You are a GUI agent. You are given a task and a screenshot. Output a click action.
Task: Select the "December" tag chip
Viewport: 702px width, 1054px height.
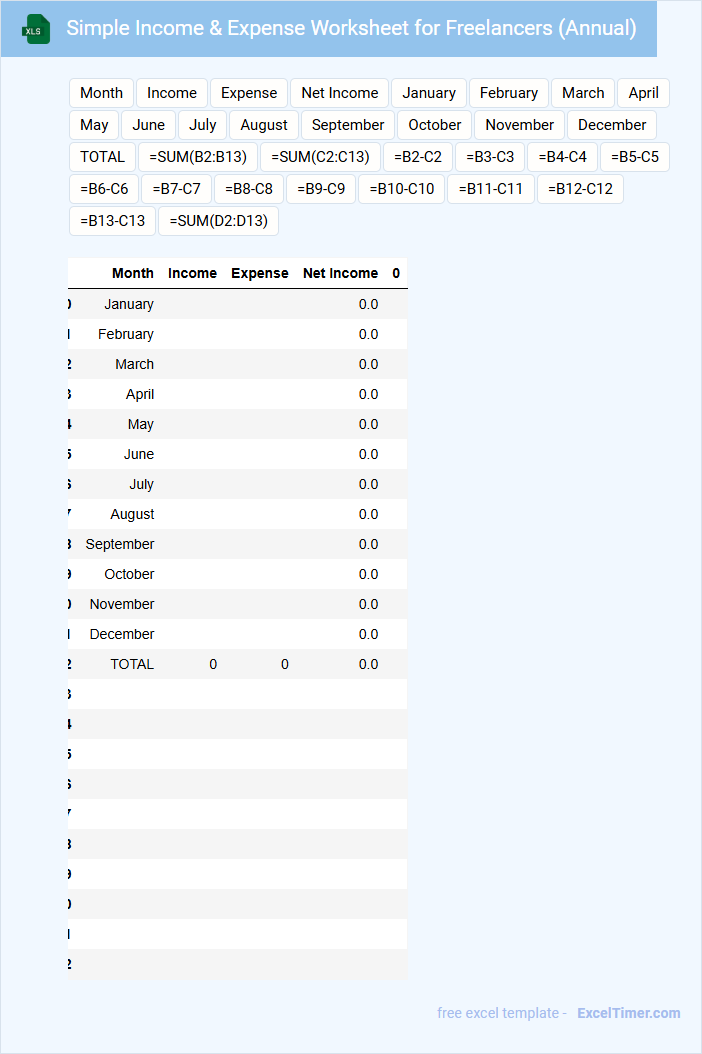pyautogui.click(x=612, y=125)
